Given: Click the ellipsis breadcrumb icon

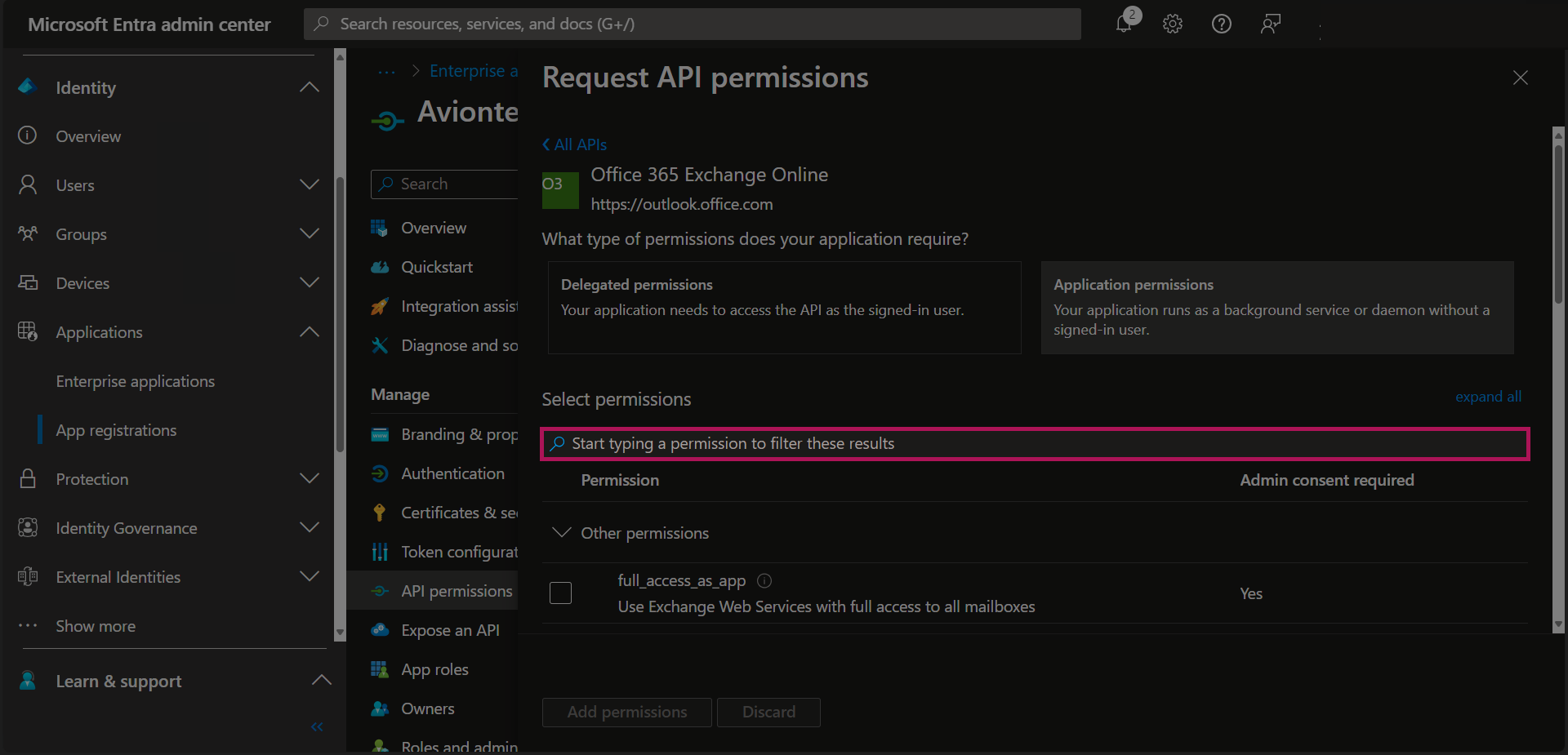Looking at the screenshot, I should [386, 72].
